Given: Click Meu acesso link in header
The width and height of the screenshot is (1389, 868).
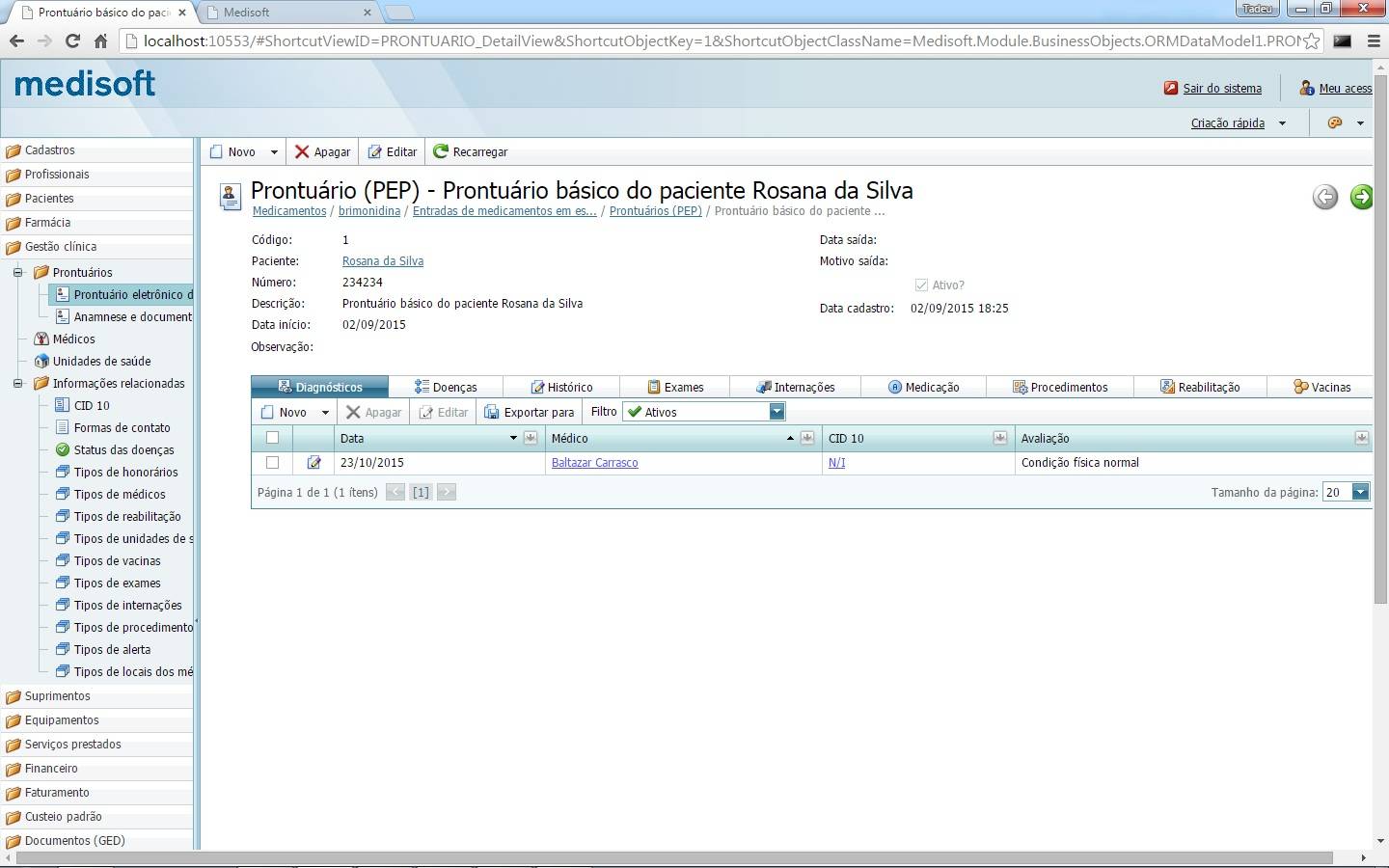Looking at the screenshot, I should click(x=1346, y=88).
